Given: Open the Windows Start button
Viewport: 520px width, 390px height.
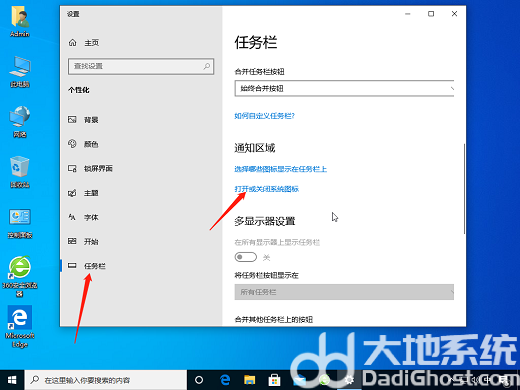Looking at the screenshot, I should 12,380.
